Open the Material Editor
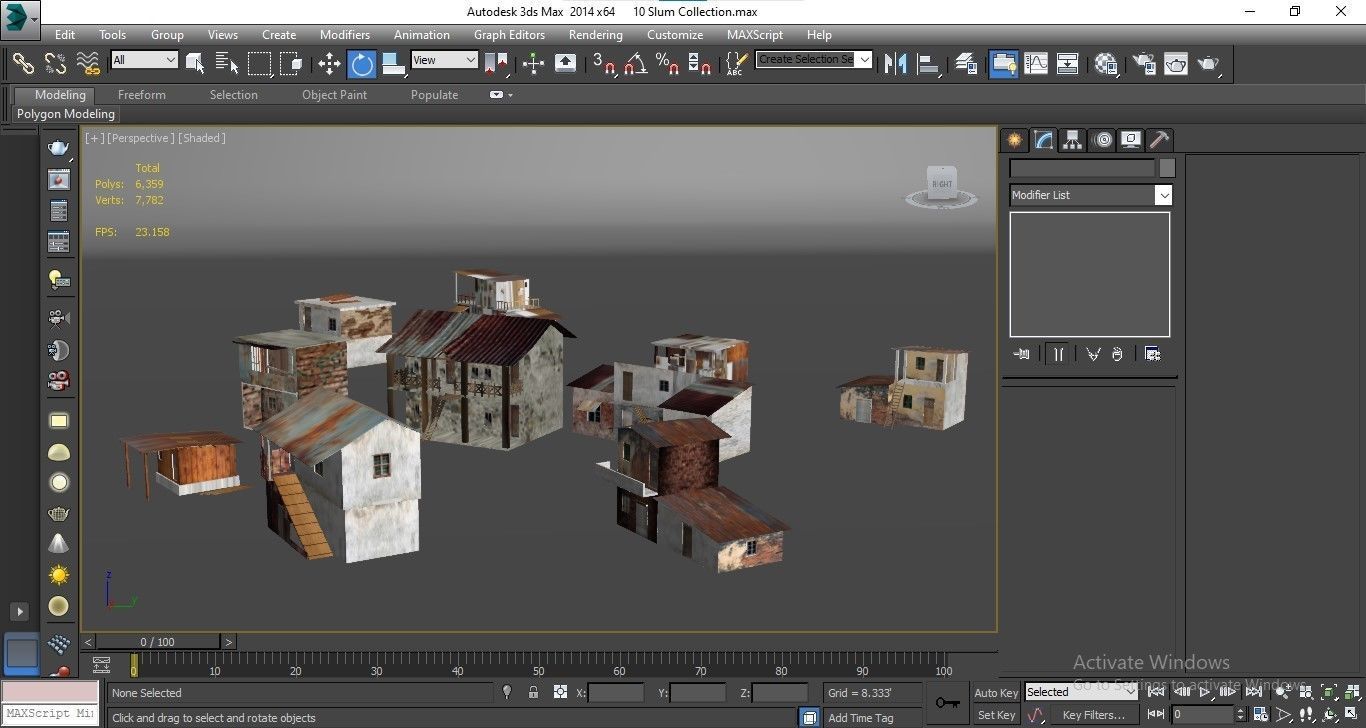This screenshot has width=1366, height=728. (1106, 63)
